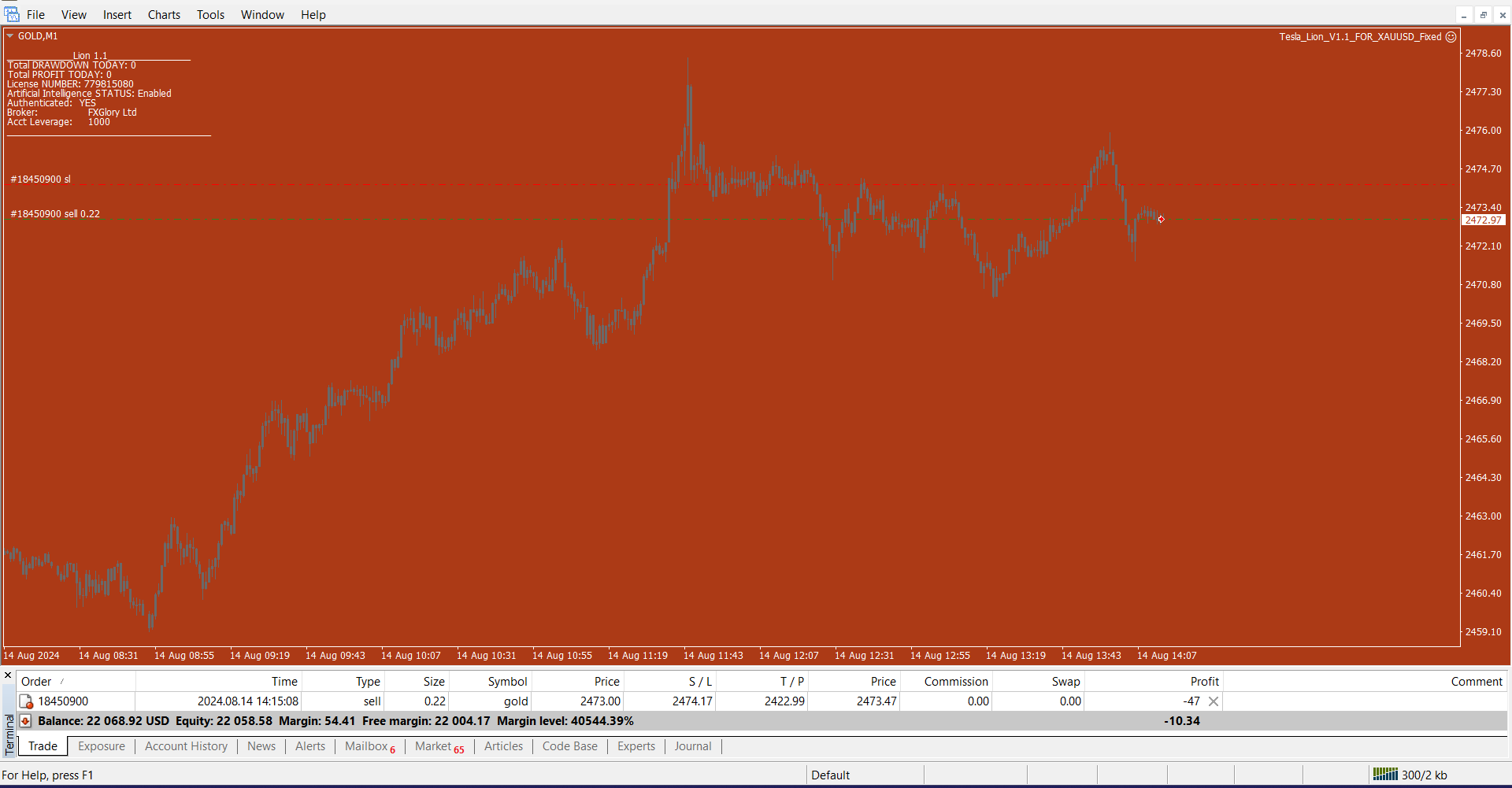Click the current price marker on the chart
The image size is (1512, 788).
(x=1161, y=220)
